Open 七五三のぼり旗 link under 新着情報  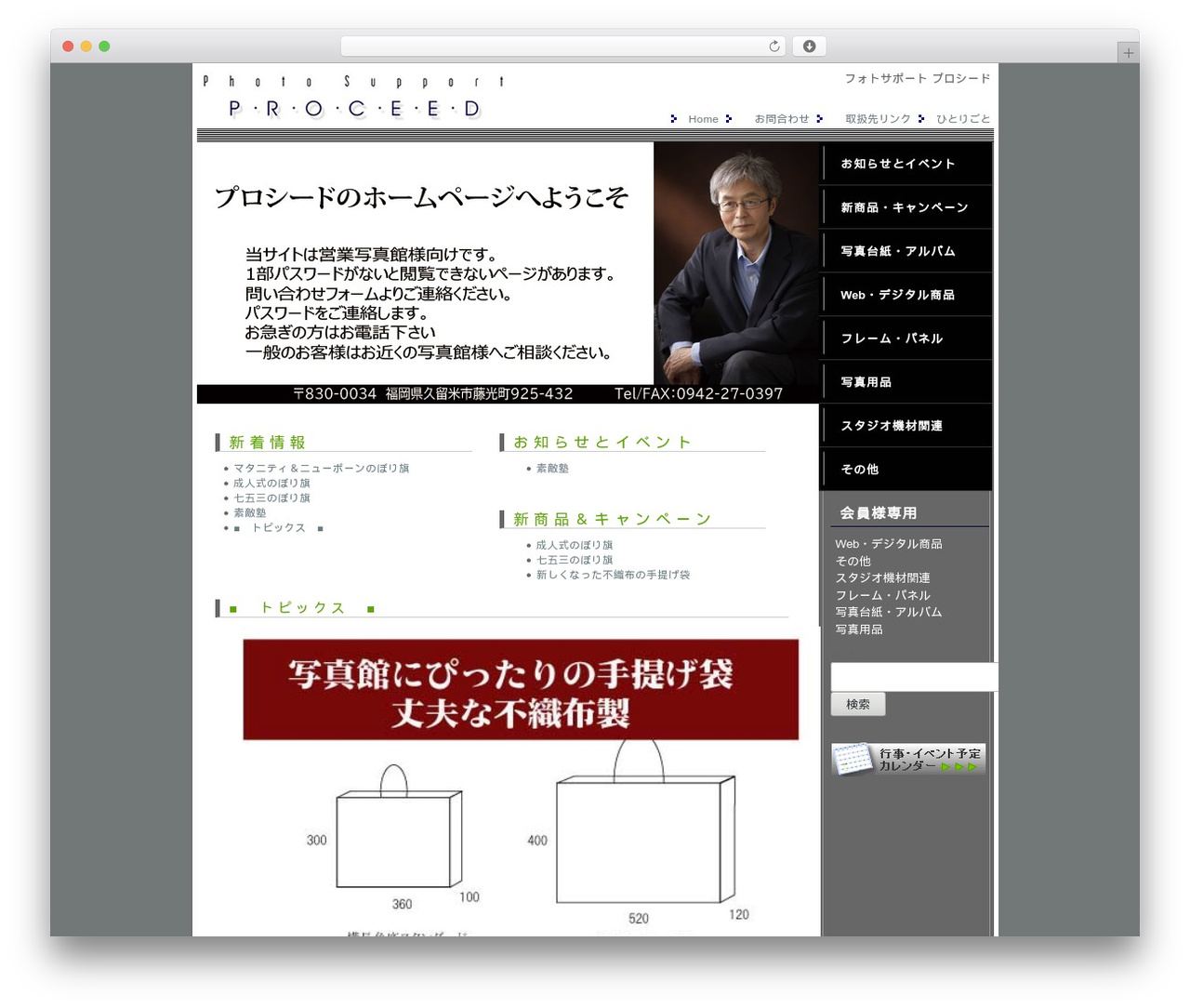tap(271, 498)
